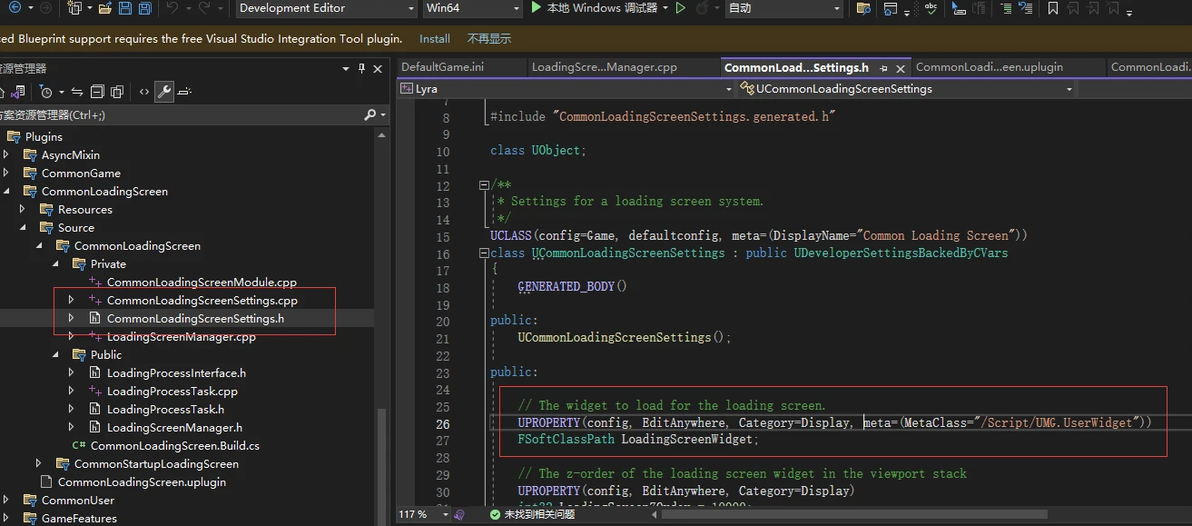
Task: Switch to the LoadingScreenManager.cpp tab
Action: click(604, 67)
